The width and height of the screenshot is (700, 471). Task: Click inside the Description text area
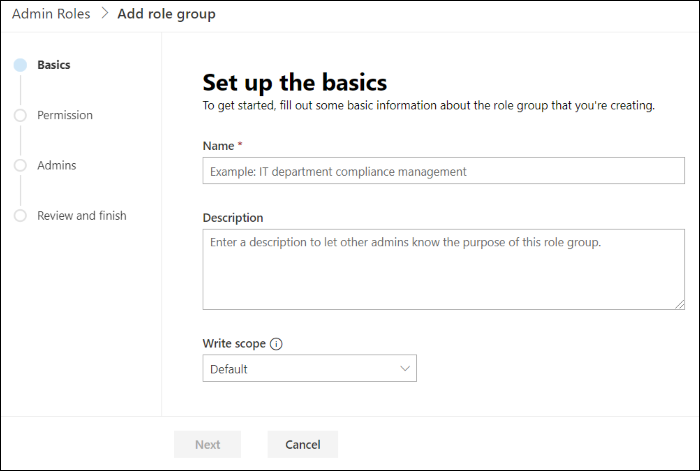[x=443, y=269]
